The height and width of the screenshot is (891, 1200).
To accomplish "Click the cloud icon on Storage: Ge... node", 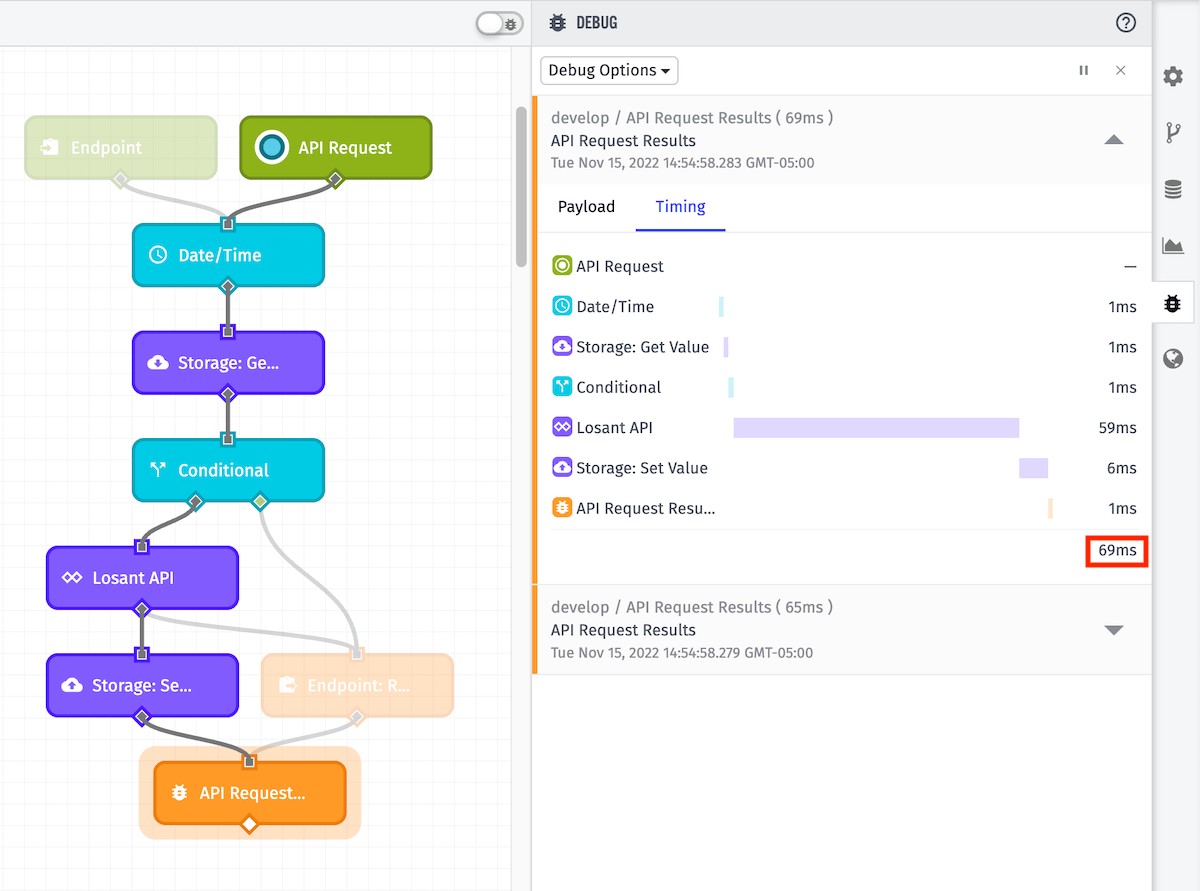I will pyautogui.click(x=157, y=363).
